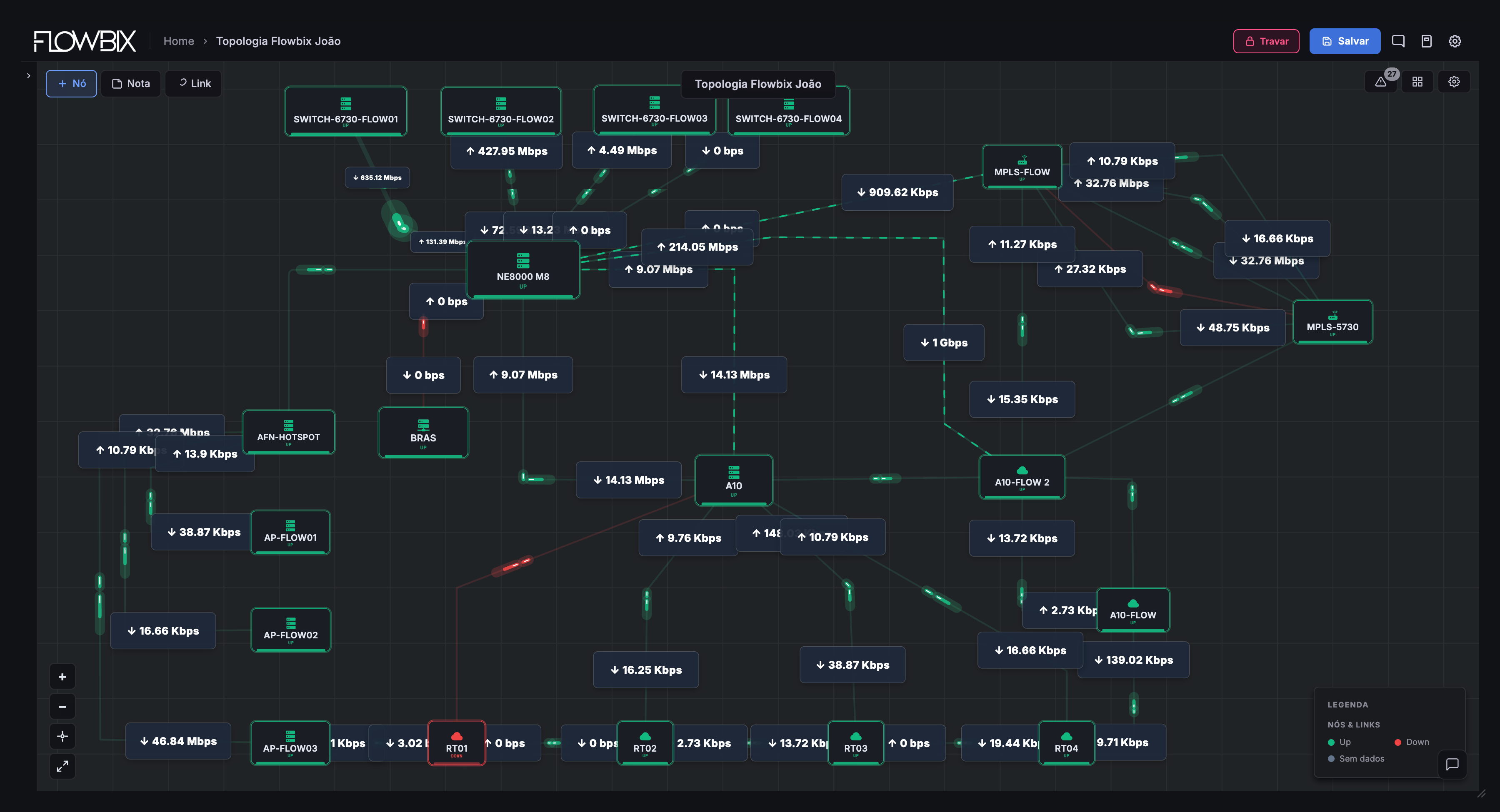Center the view with crosshair control
1500x812 pixels.
pos(62,736)
